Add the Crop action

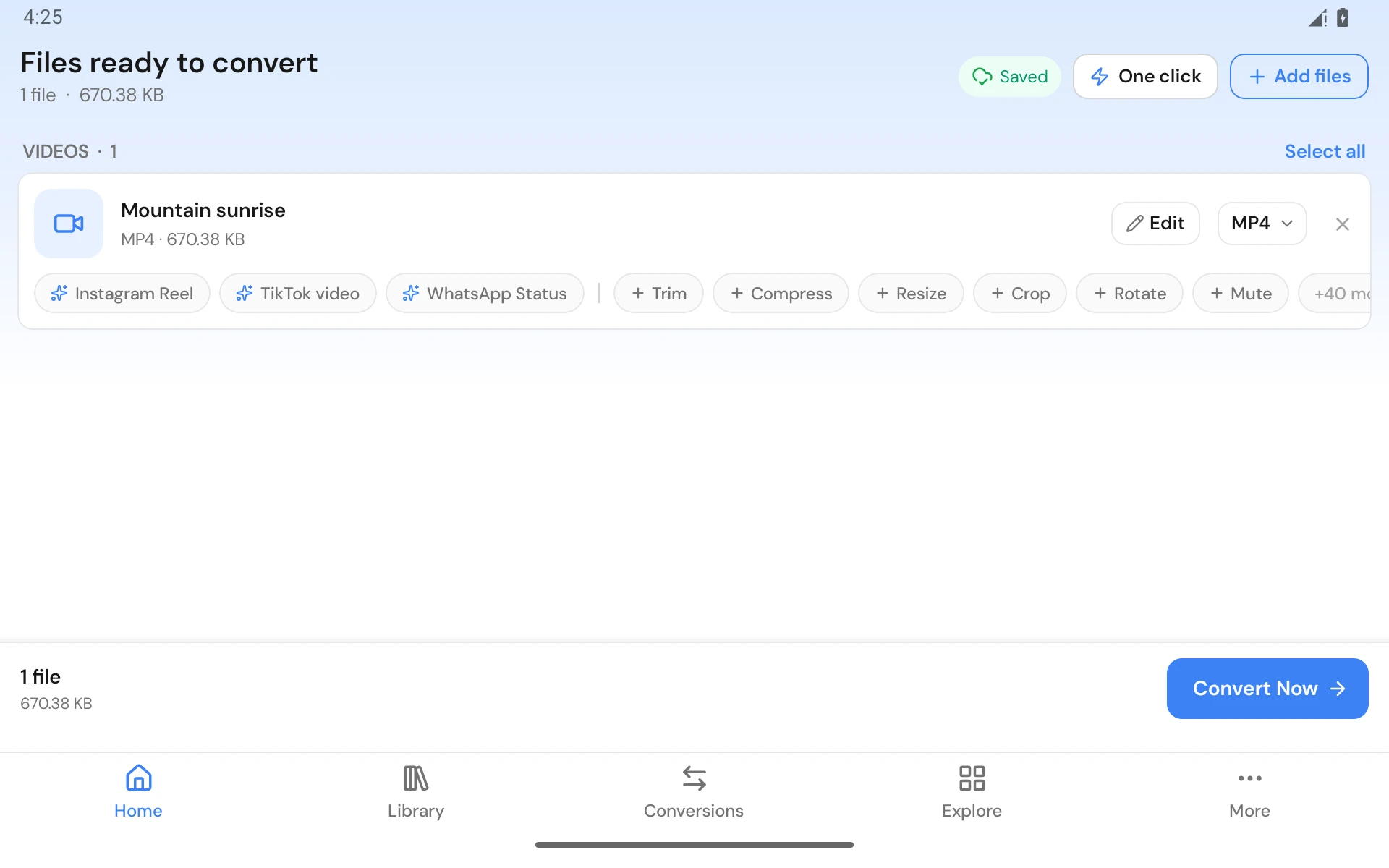pyautogui.click(x=1020, y=293)
